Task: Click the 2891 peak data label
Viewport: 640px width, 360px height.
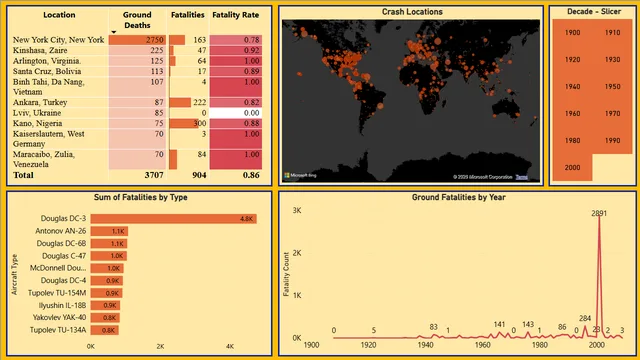Action: pyautogui.click(x=599, y=213)
